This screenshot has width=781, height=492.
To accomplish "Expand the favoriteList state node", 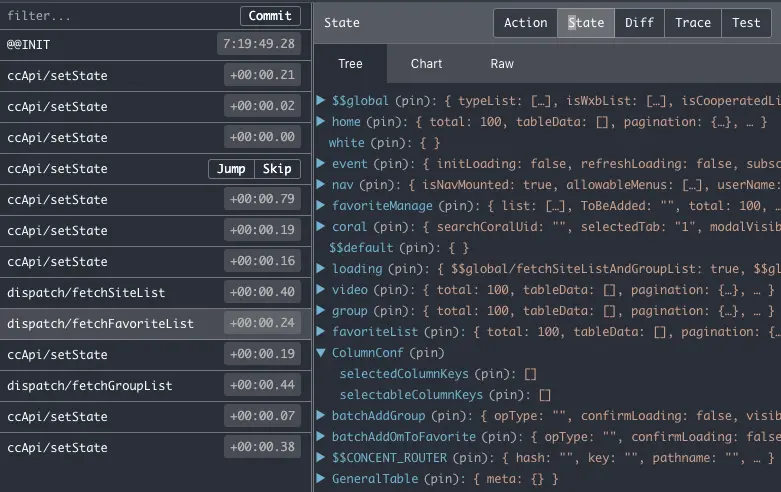I will click(321, 331).
